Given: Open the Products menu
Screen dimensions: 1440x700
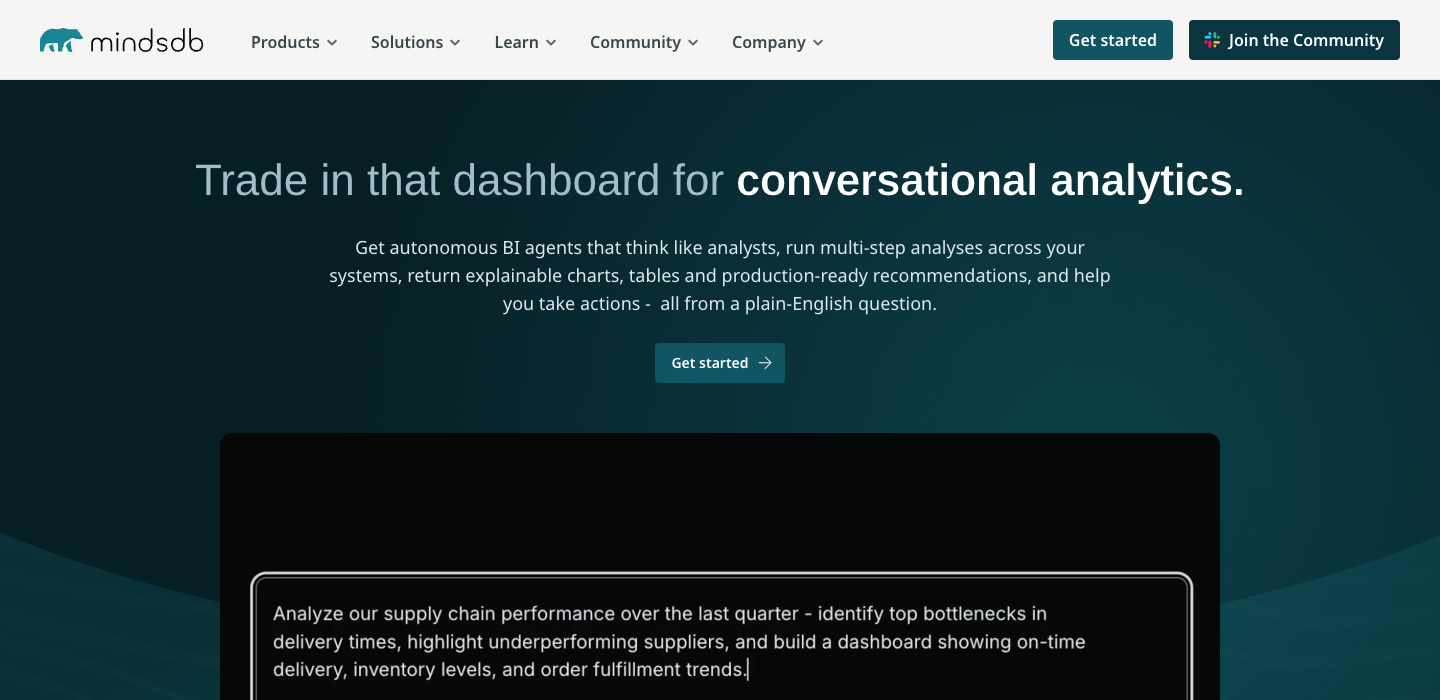Looking at the screenshot, I should tap(294, 42).
